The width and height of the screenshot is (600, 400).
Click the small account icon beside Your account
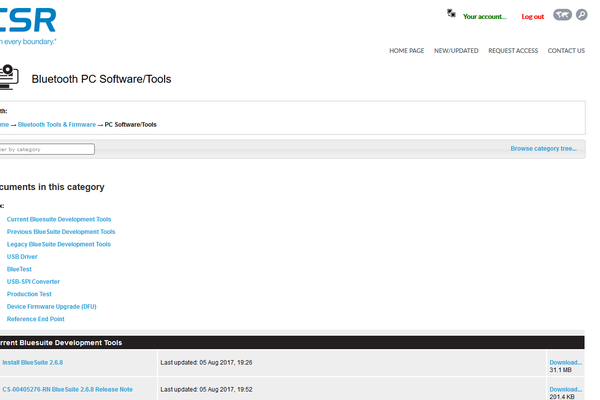click(x=452, y=14)
